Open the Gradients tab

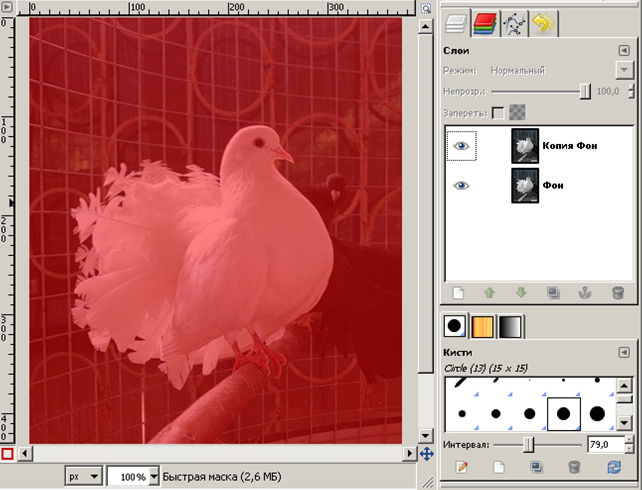(510, 326)
